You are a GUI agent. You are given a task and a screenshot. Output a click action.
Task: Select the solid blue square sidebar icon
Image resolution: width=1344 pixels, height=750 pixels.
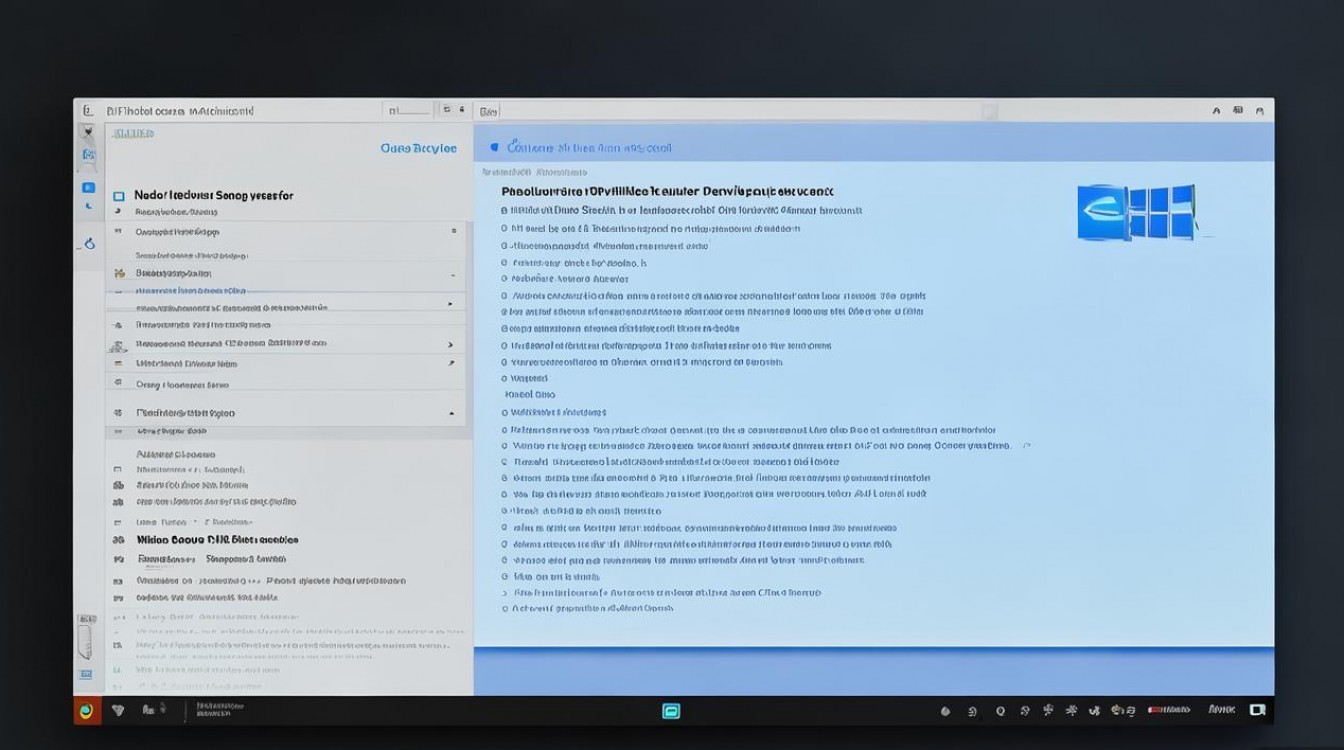click(88, 187)
